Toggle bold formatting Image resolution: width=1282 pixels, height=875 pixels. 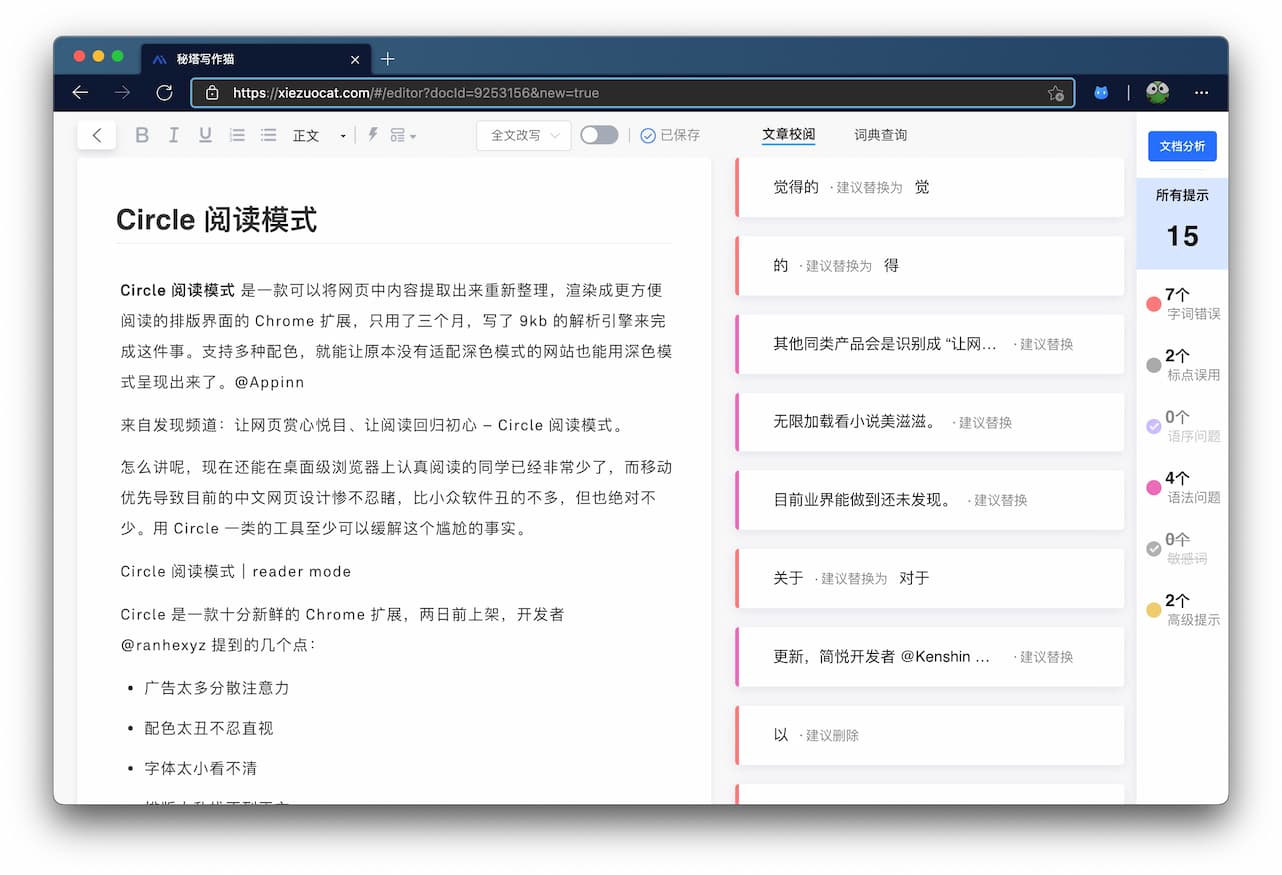142,135
